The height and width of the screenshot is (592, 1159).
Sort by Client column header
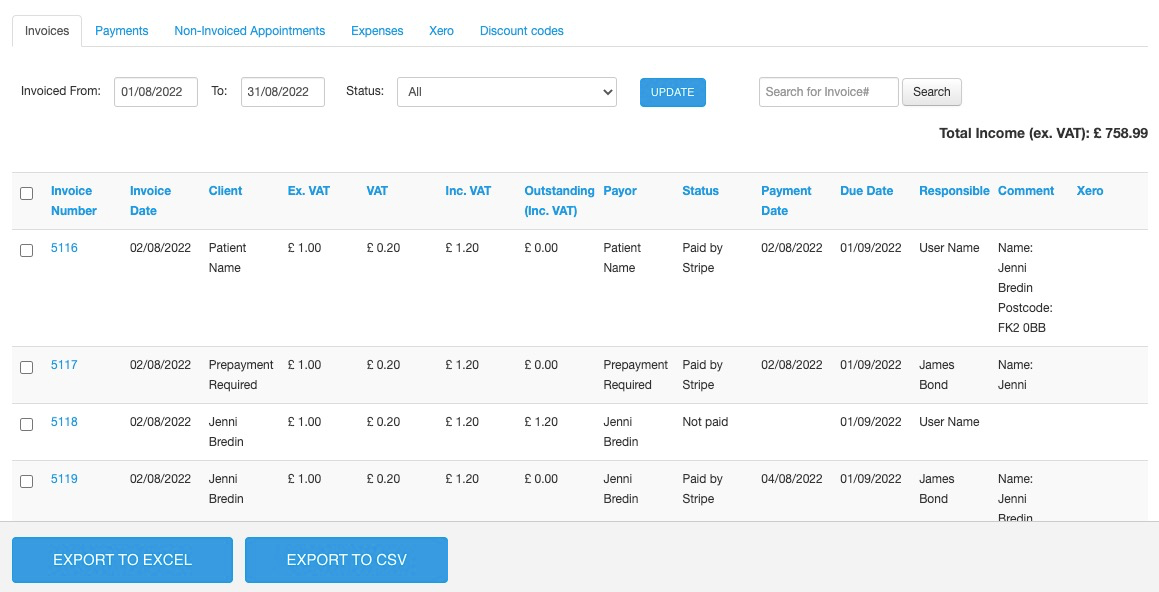[225, 191]
